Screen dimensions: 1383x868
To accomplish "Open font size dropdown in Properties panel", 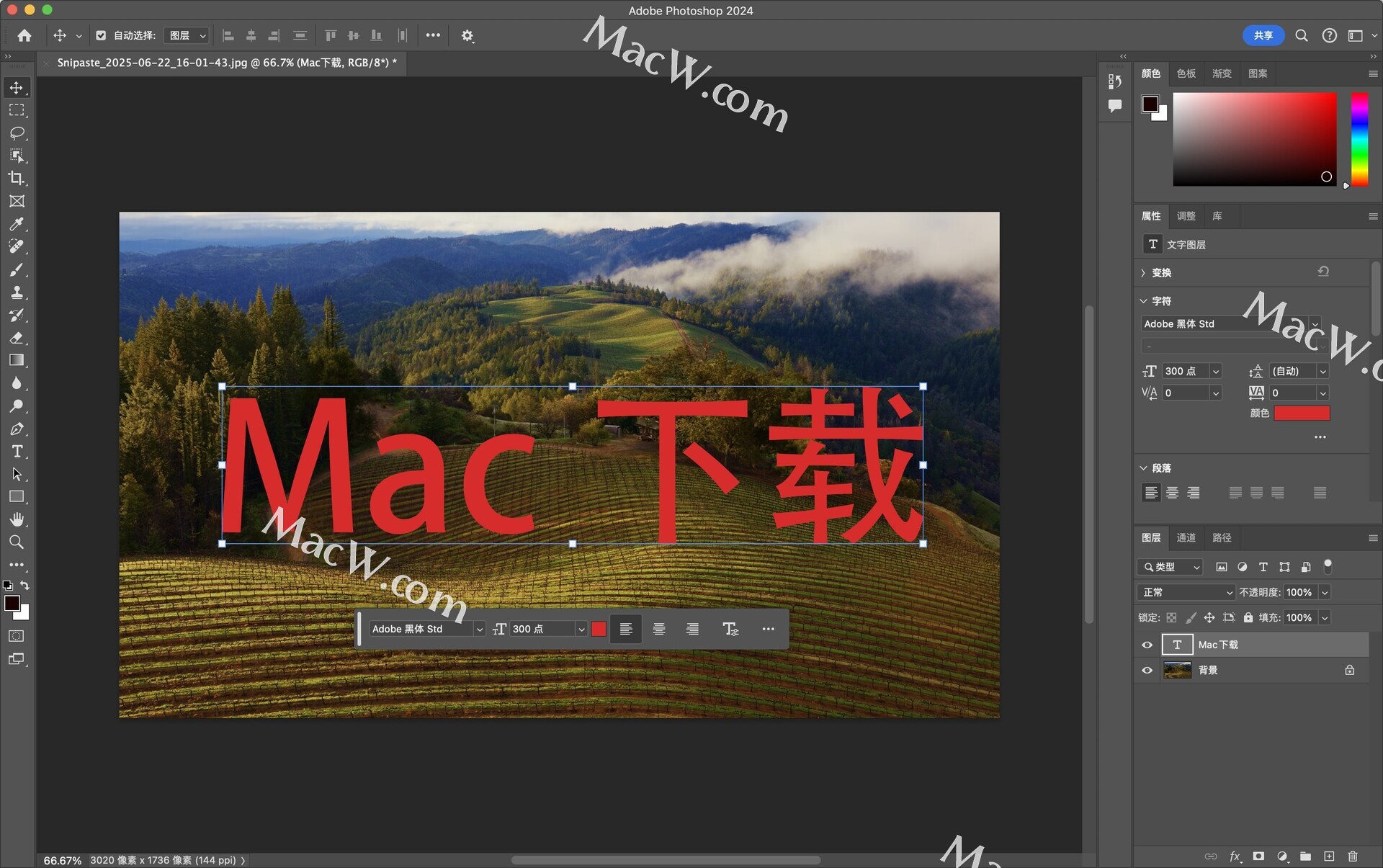I will tap(1216, 371).
